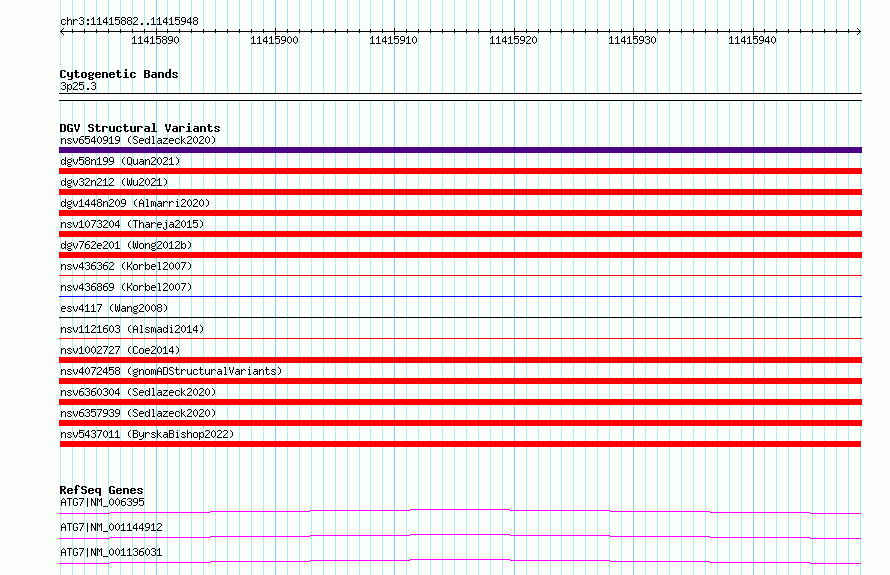This screenshot has height=575, width=890.
Task: Click the red bar under nsv1002727
Action: (x=460, y=360)
